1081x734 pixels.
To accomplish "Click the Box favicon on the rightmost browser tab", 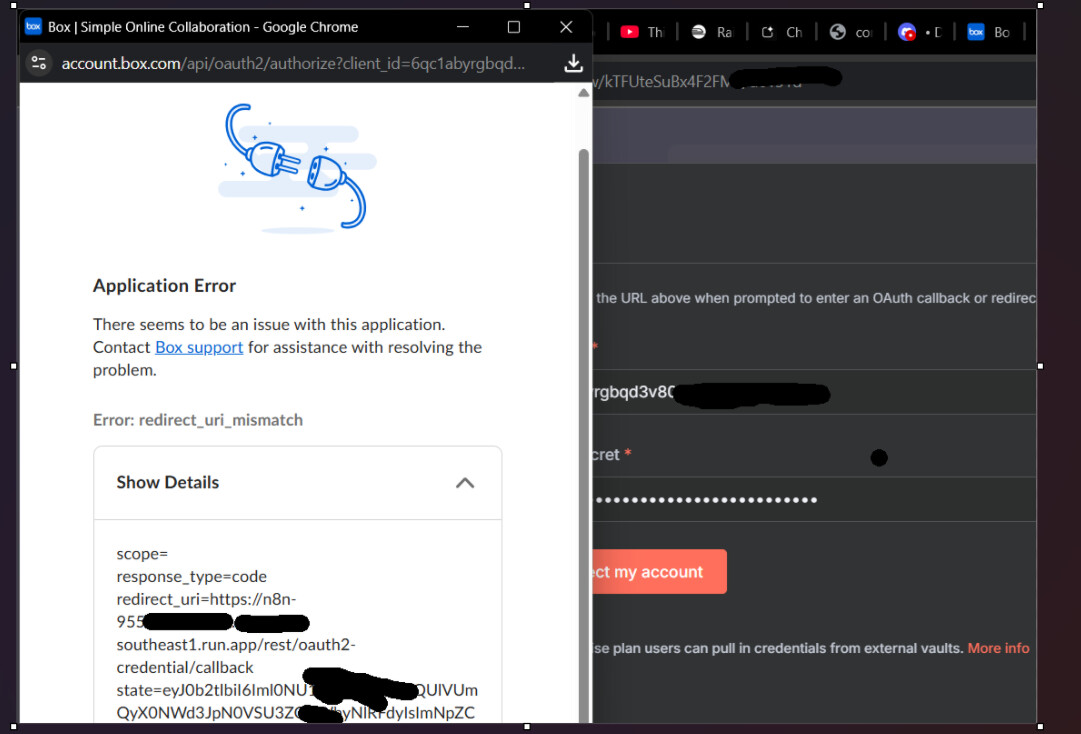I will click(975, 31).
